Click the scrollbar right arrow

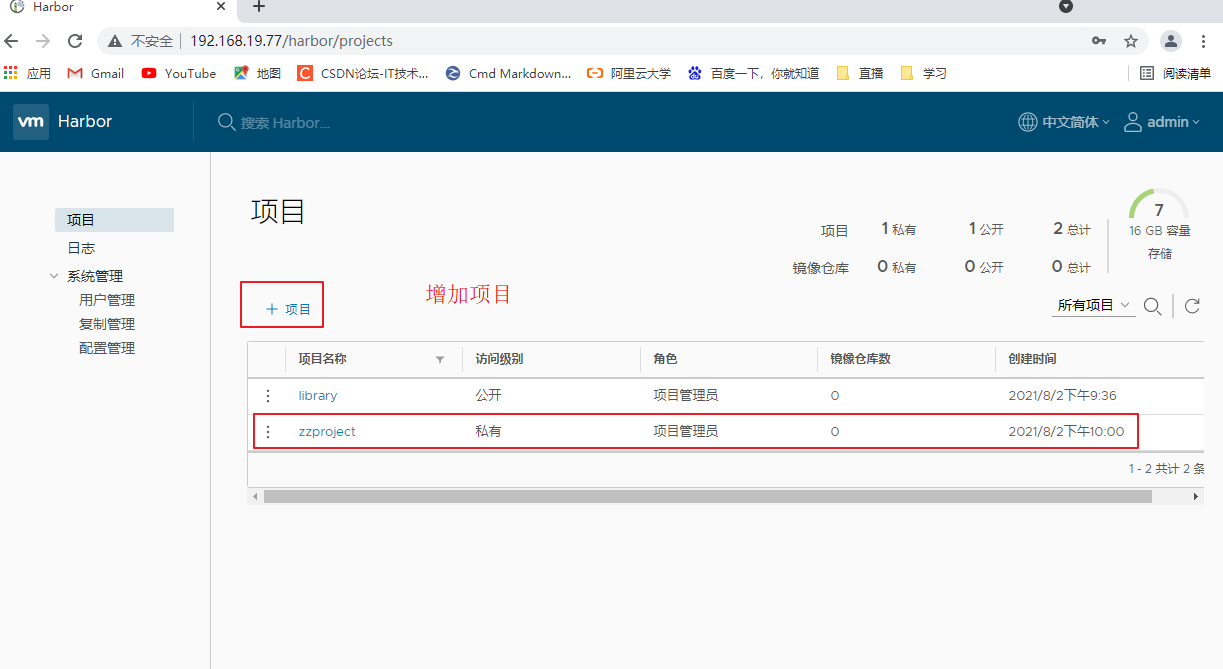tap(1196, 497)
